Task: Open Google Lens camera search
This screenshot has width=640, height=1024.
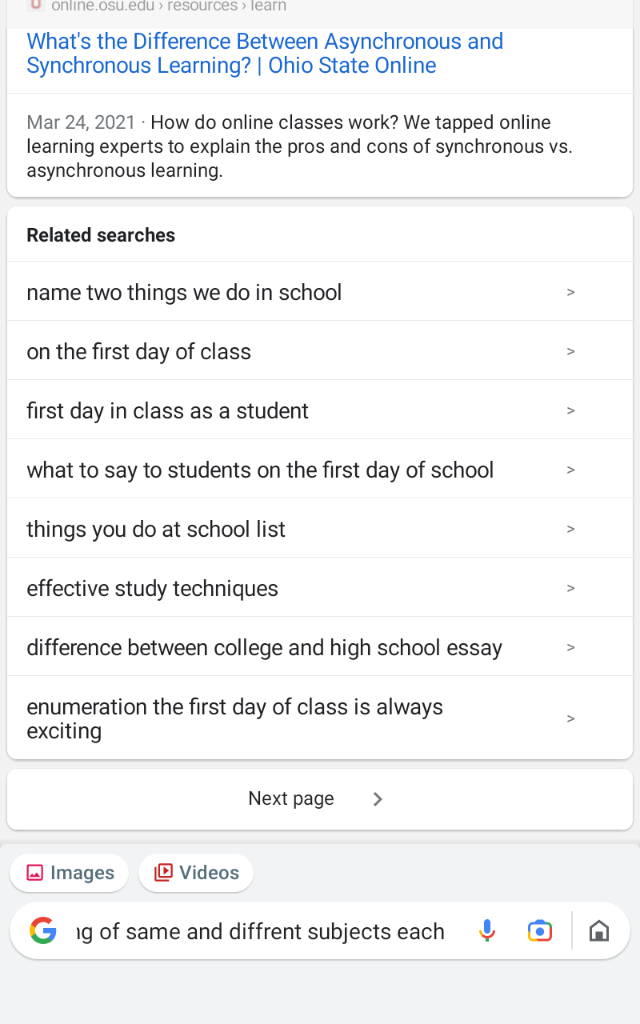Action: click(539, 932)
